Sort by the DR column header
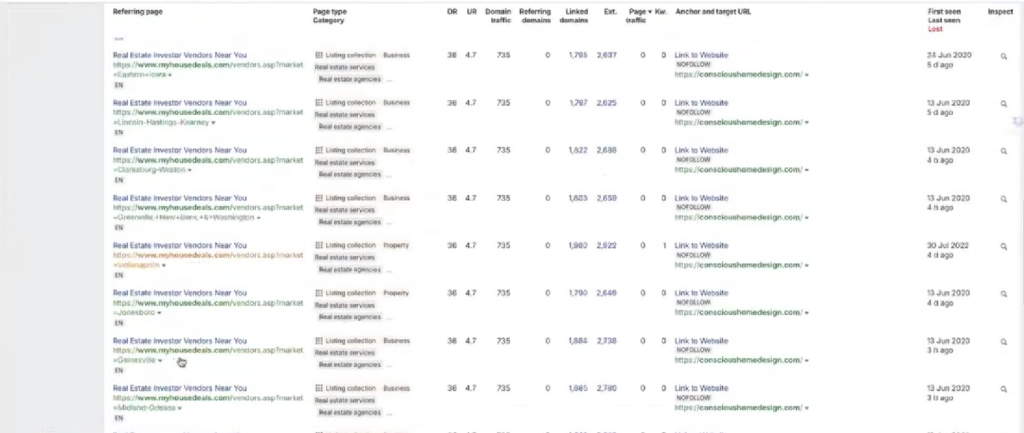 pyautogui.click(x=452, y=11)
